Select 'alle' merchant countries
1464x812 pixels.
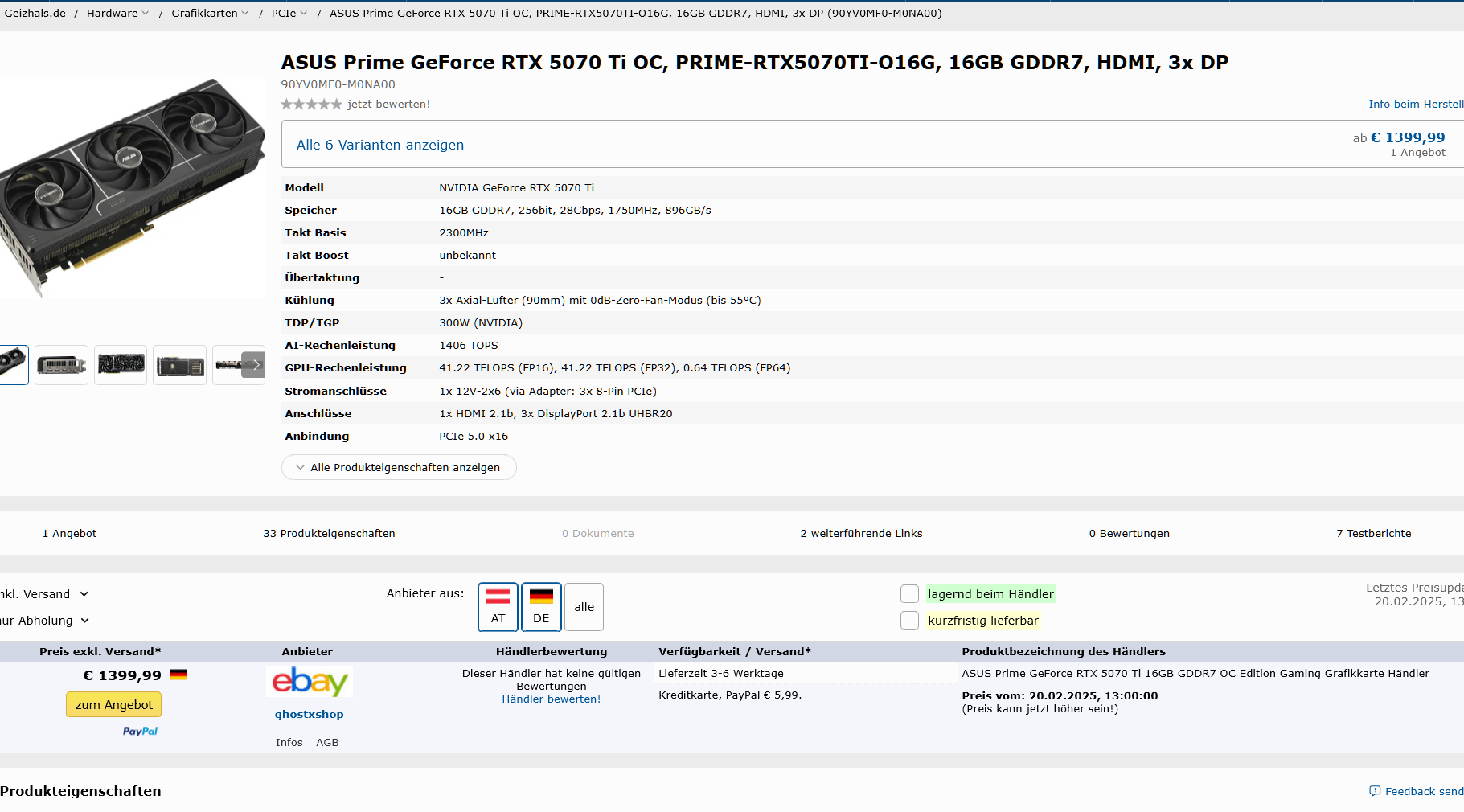pyautogui.click(x=584, y=607)
